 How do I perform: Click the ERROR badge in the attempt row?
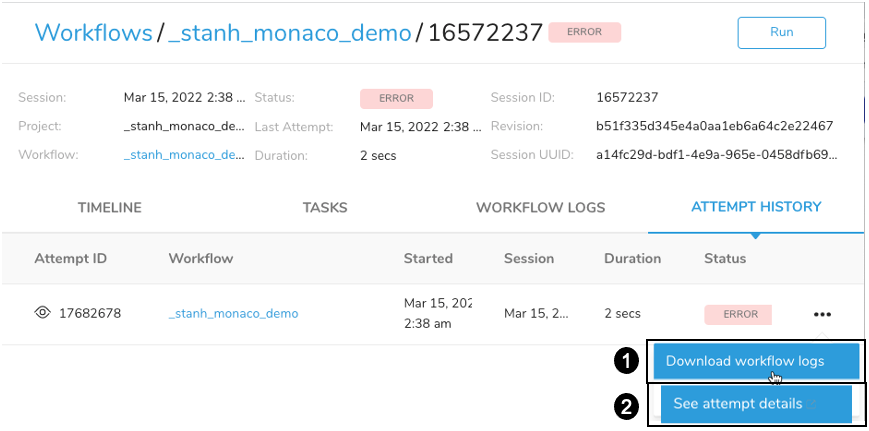(740, 314)
